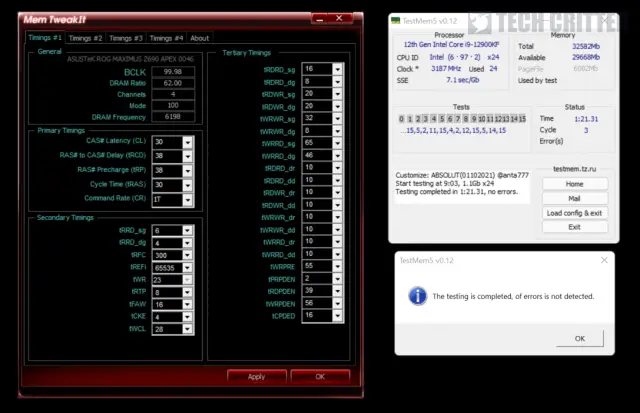The width and height of the screenshot is (640, 413).
Task: Expand the tRFC dropdown arrow
Action: (x=187, y=255)
